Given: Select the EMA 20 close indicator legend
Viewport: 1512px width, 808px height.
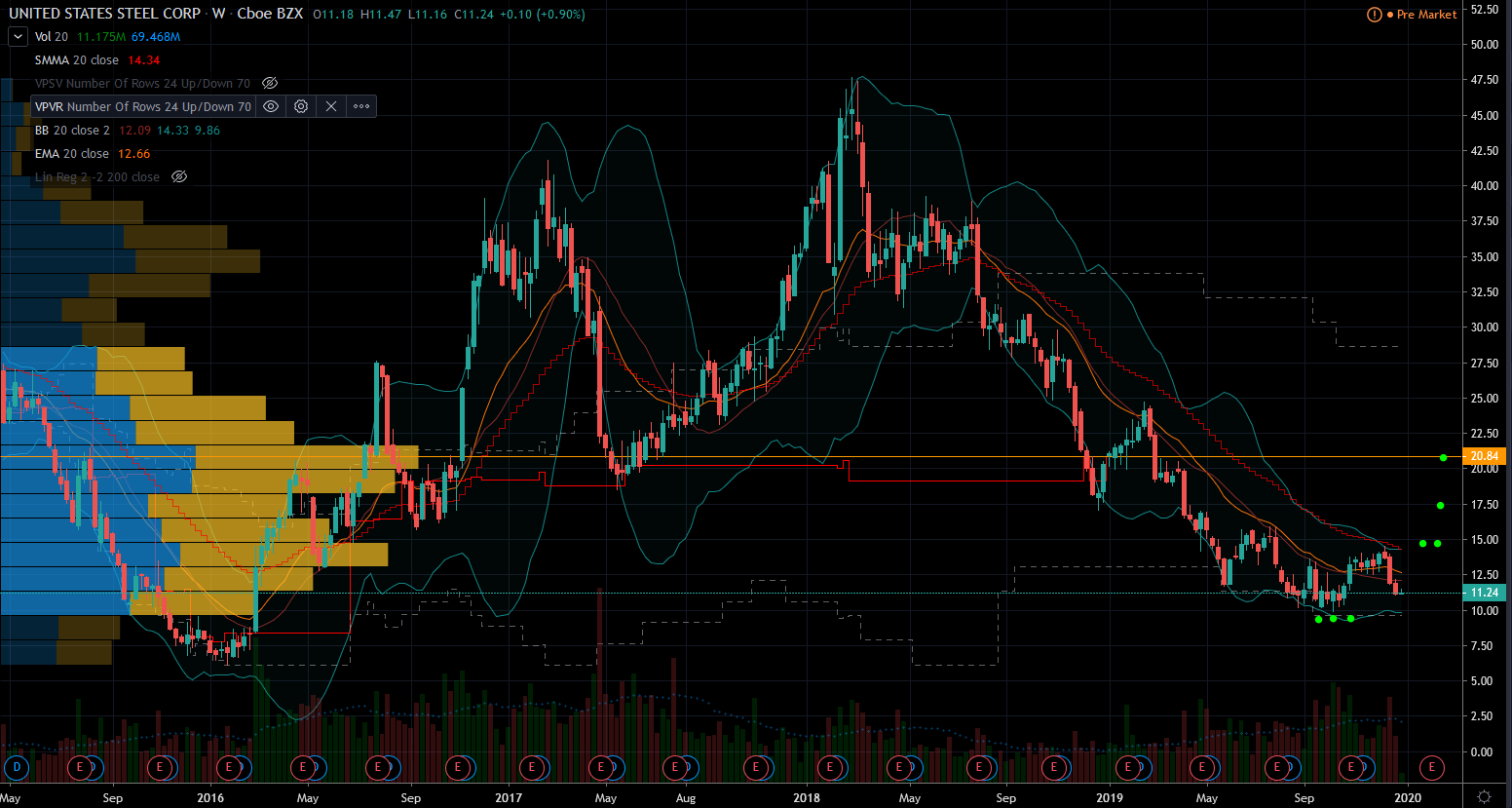Looking at the screenshot, I should coord(72,153).
